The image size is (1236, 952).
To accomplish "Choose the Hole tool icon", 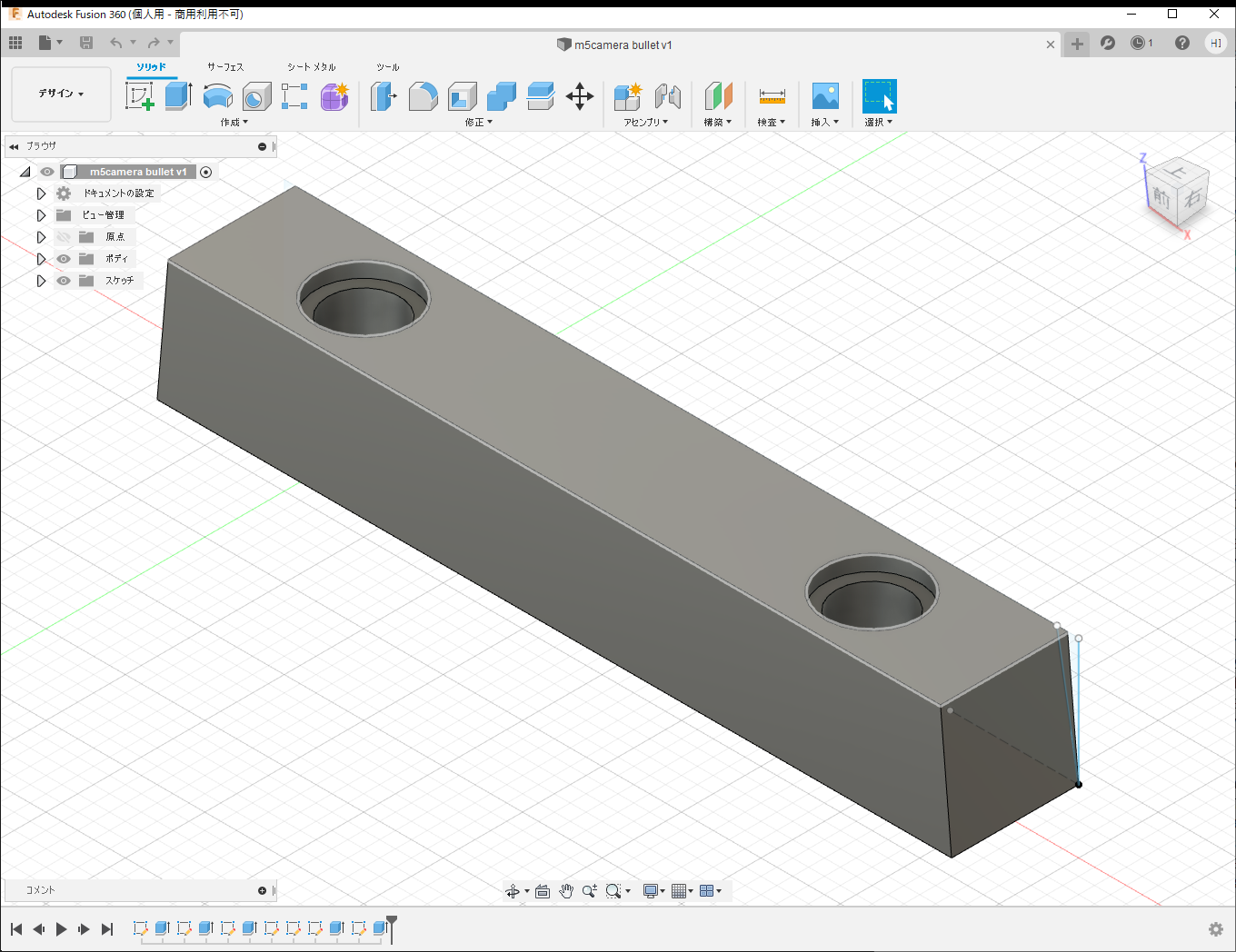I will 256,95.
